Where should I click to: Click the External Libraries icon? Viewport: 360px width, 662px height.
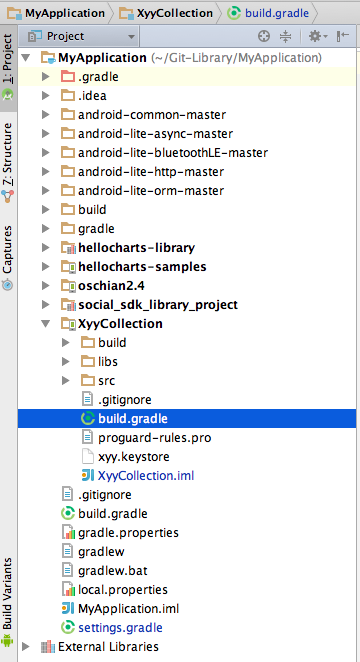tap(48, 646)
